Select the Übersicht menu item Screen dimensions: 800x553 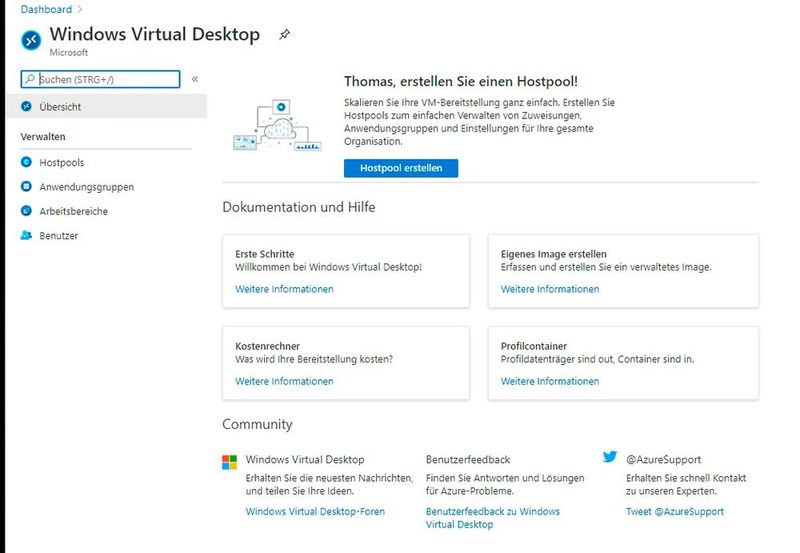coord(107,106)
